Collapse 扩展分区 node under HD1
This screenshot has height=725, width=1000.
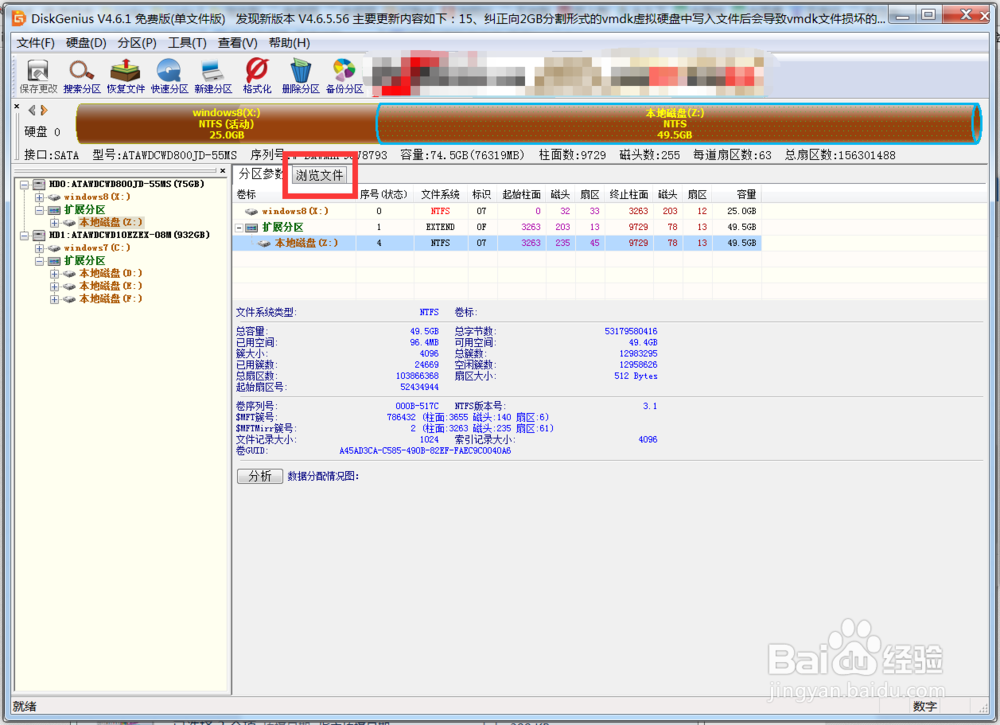(40, 261)
